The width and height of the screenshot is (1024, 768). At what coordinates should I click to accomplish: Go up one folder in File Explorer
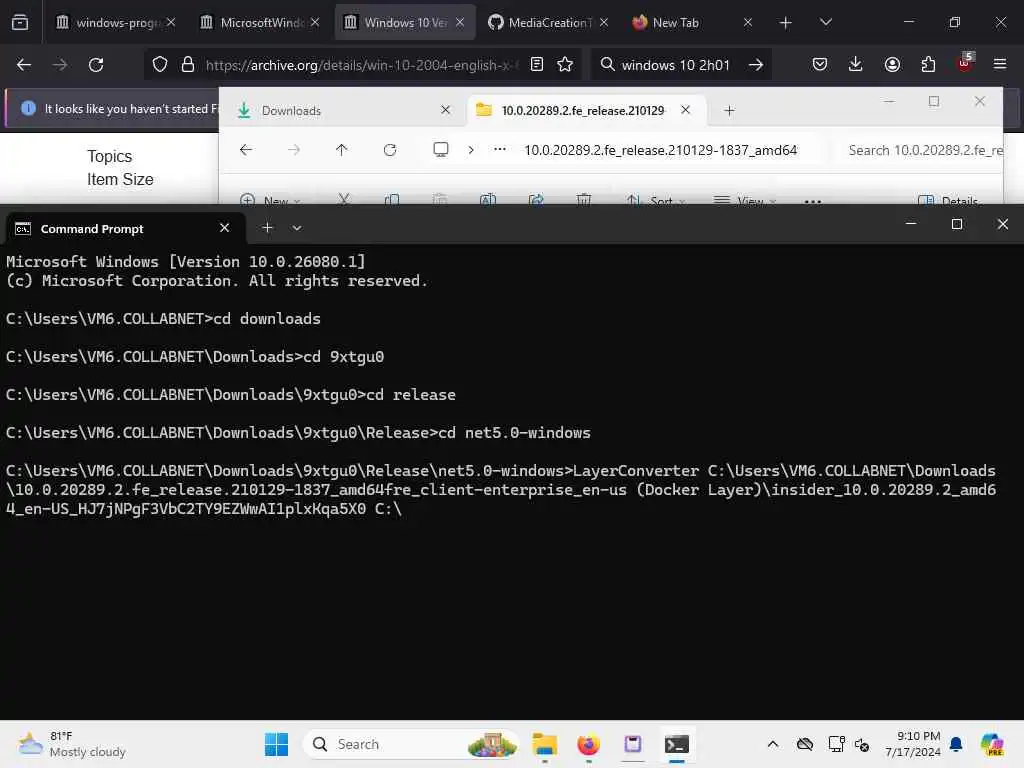tap(341, 150)
